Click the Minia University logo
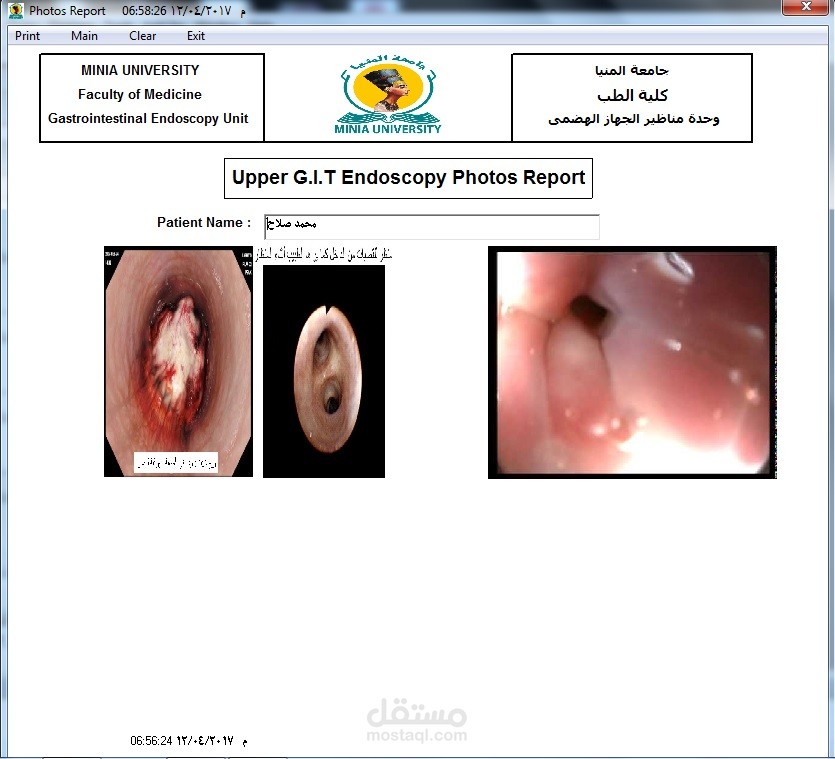 [x=388, y=94]
